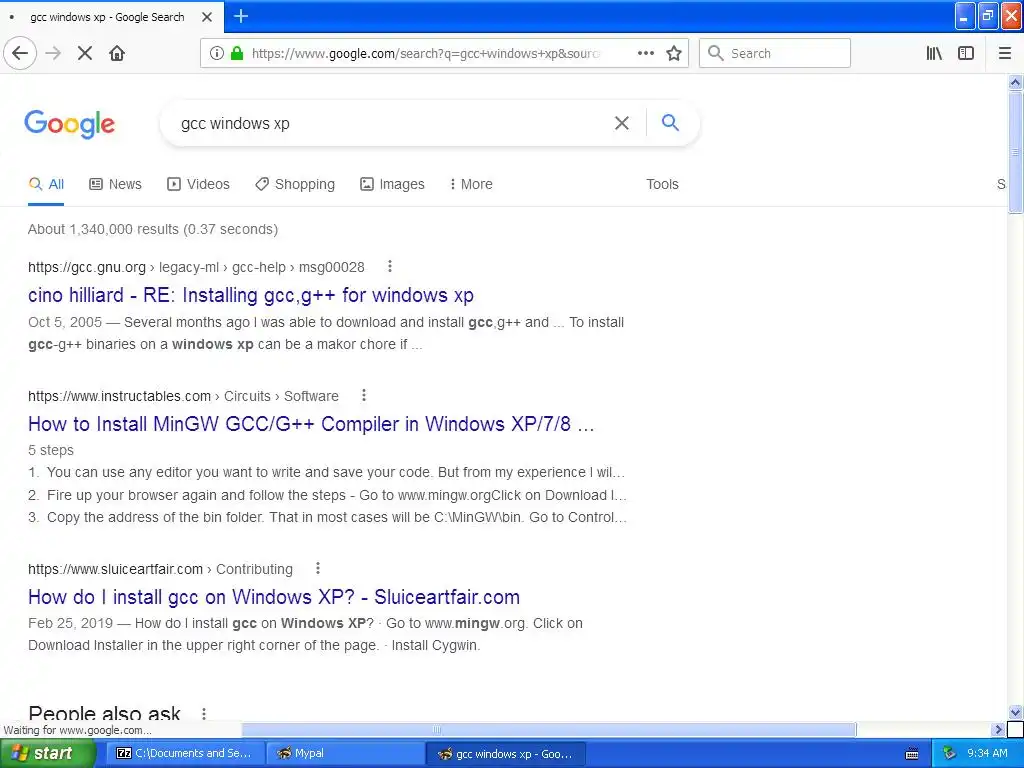Open options beside People also ask
This screenshot has height=768, width=1024.
[x=204, y=714]
